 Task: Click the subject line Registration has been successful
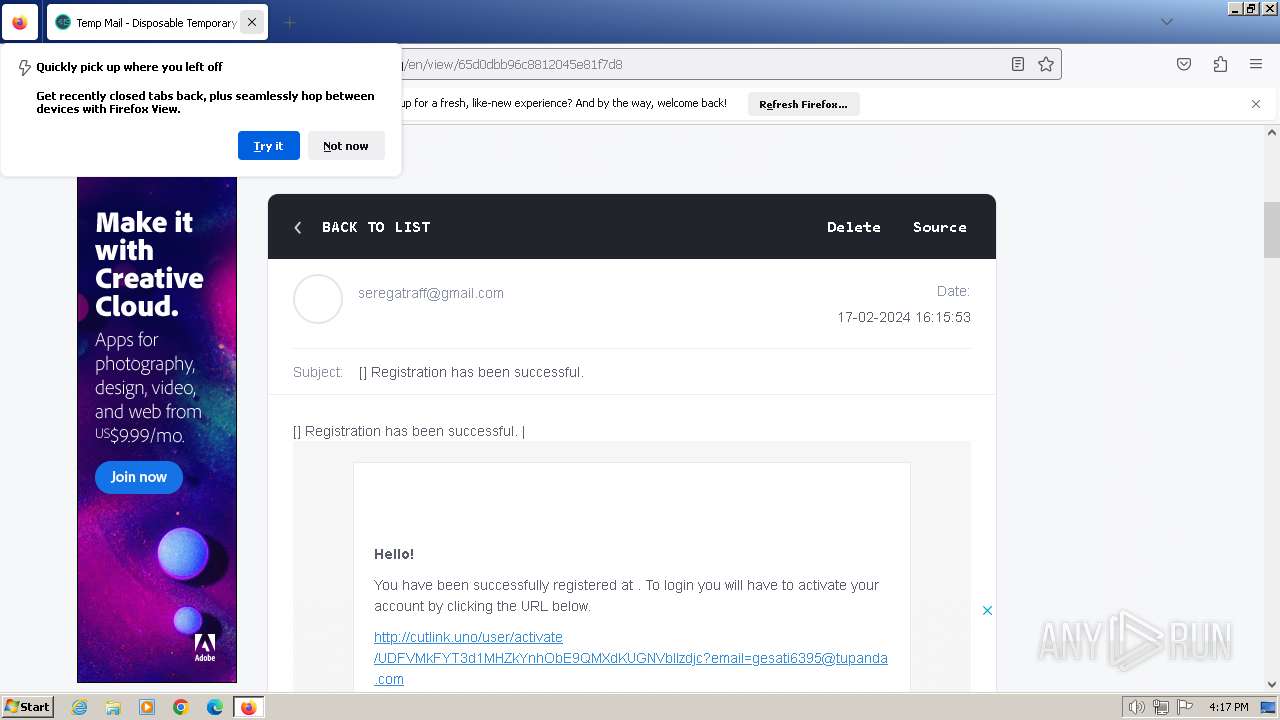coord(471,372)
